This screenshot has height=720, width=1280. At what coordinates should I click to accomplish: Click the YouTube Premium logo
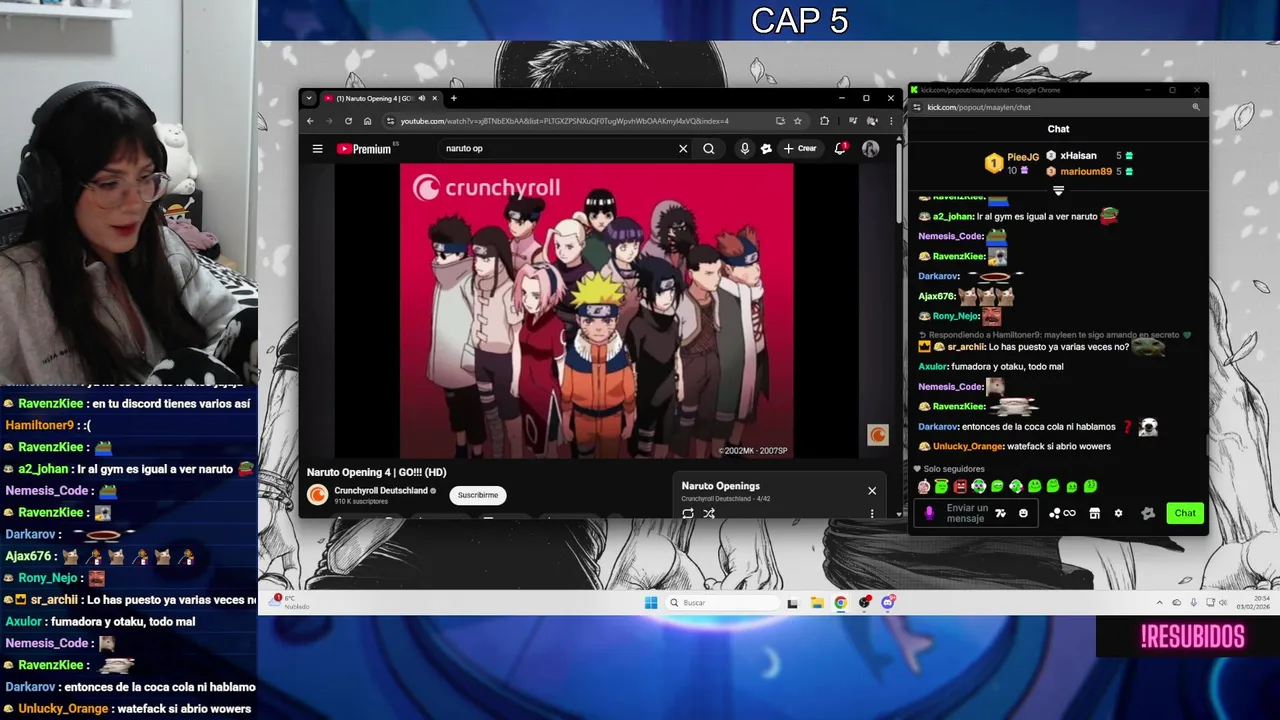[x=364, y=149]
